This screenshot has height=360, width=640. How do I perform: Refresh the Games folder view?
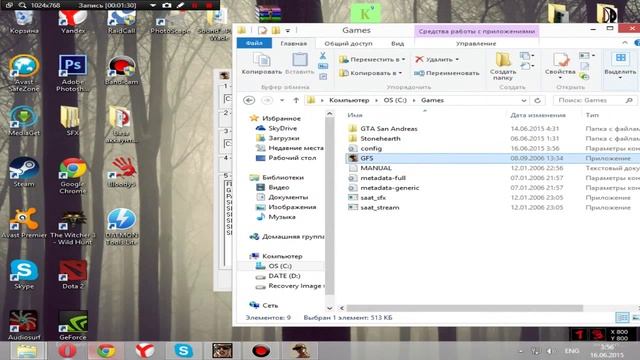pyautogui.click(x=538, y=100)
